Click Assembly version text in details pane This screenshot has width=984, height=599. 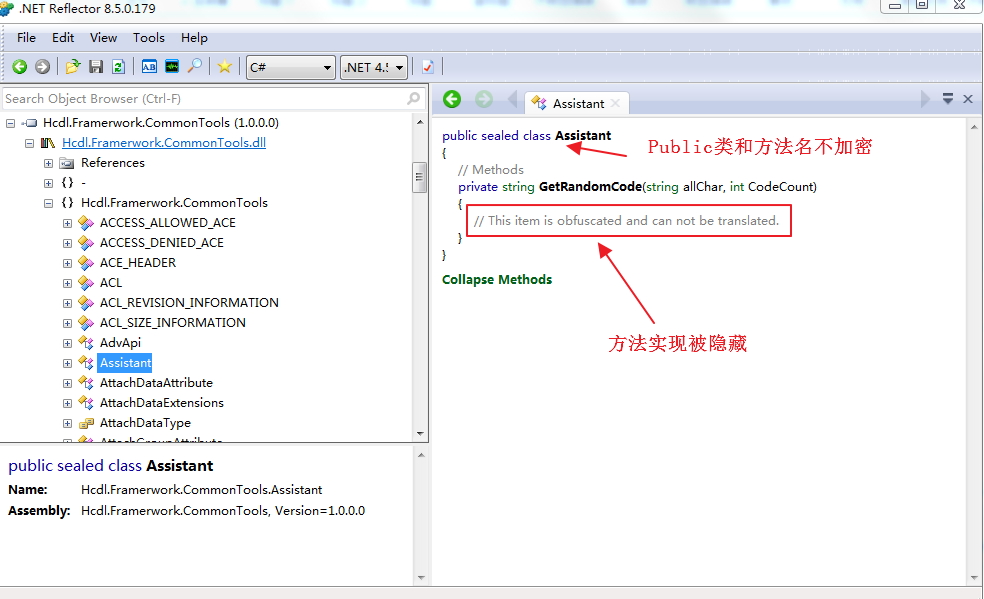click(x=223, y=511)
